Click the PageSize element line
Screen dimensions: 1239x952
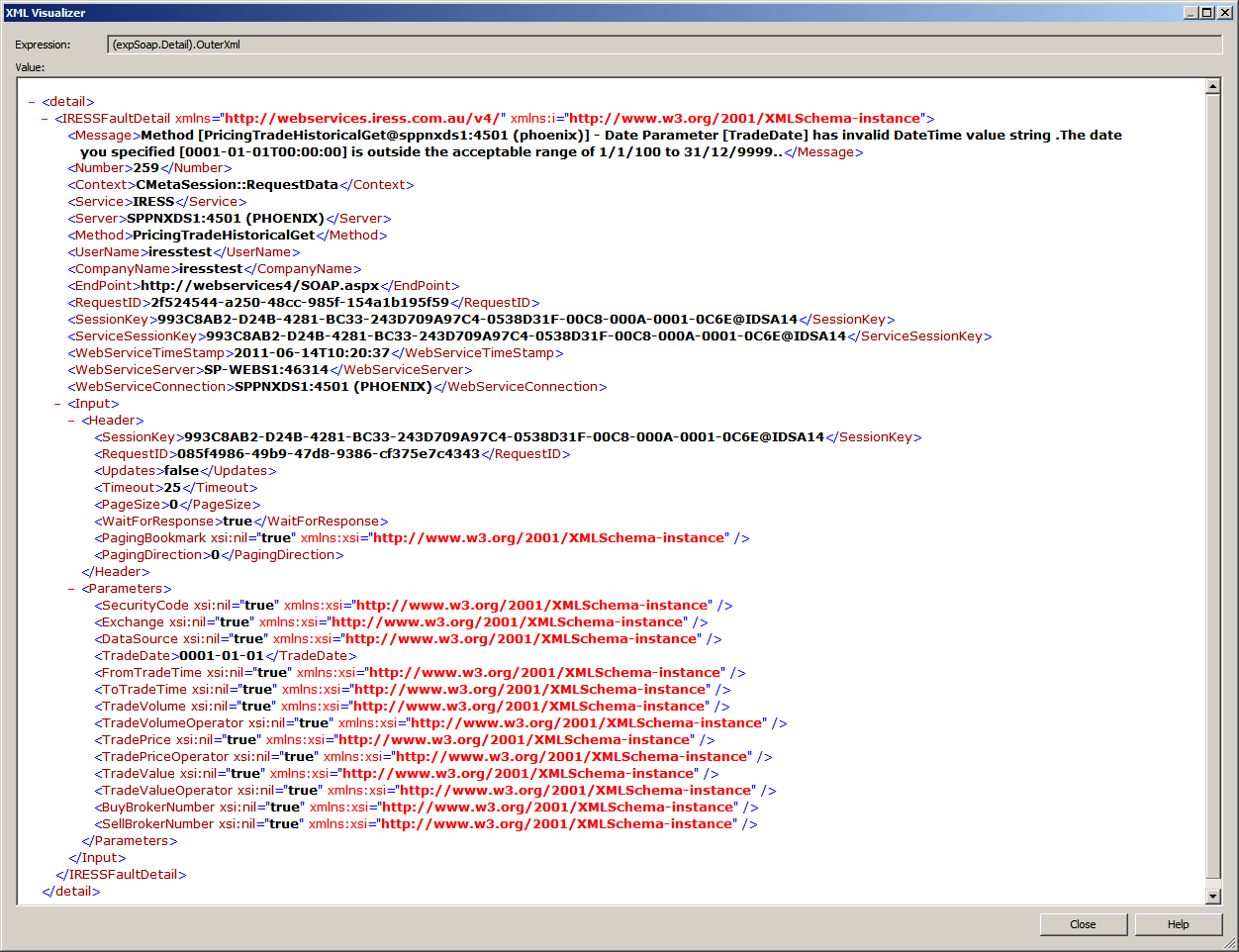(x=178, y=505)
